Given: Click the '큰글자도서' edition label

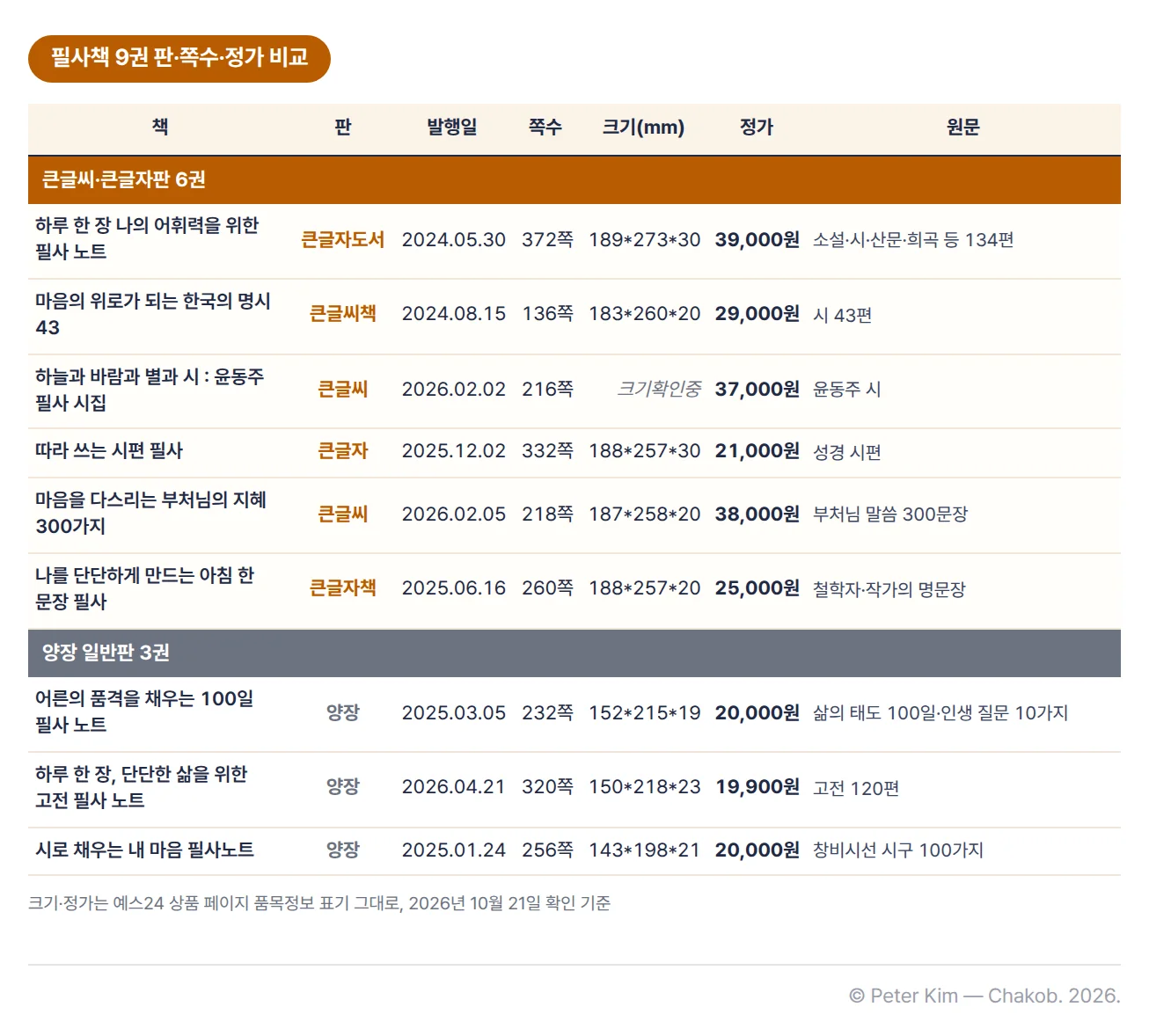Looking at the screenshot, I should [x=343, y=239].
